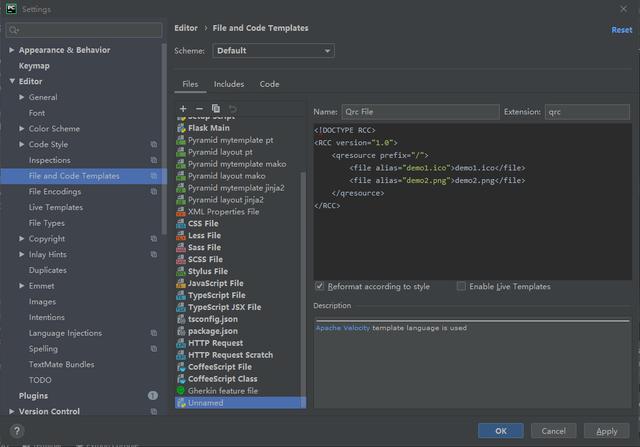Open the Scheme Default dropdown
The image size is (640, 447).
tap(273, 51)
